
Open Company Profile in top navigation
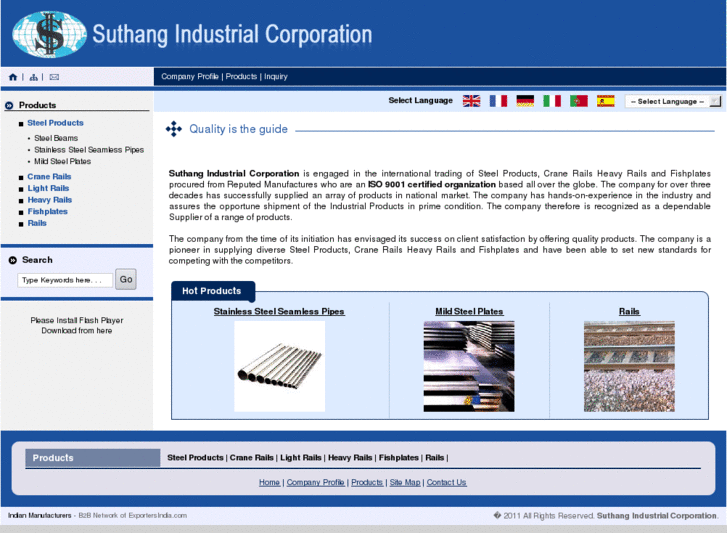coord(190,76)
